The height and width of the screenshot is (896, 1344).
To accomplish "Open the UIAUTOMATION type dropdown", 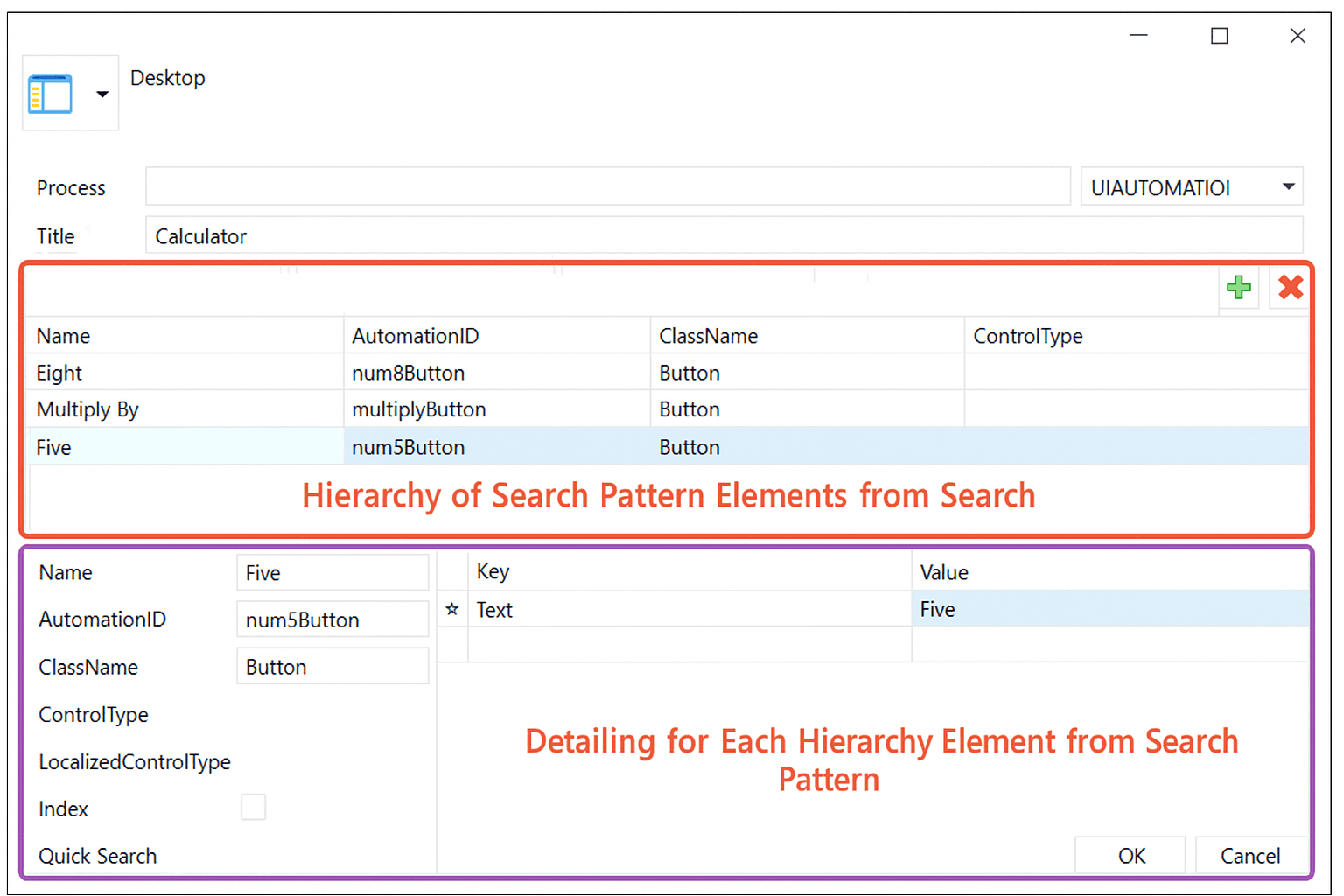I will coord(1288,187).
